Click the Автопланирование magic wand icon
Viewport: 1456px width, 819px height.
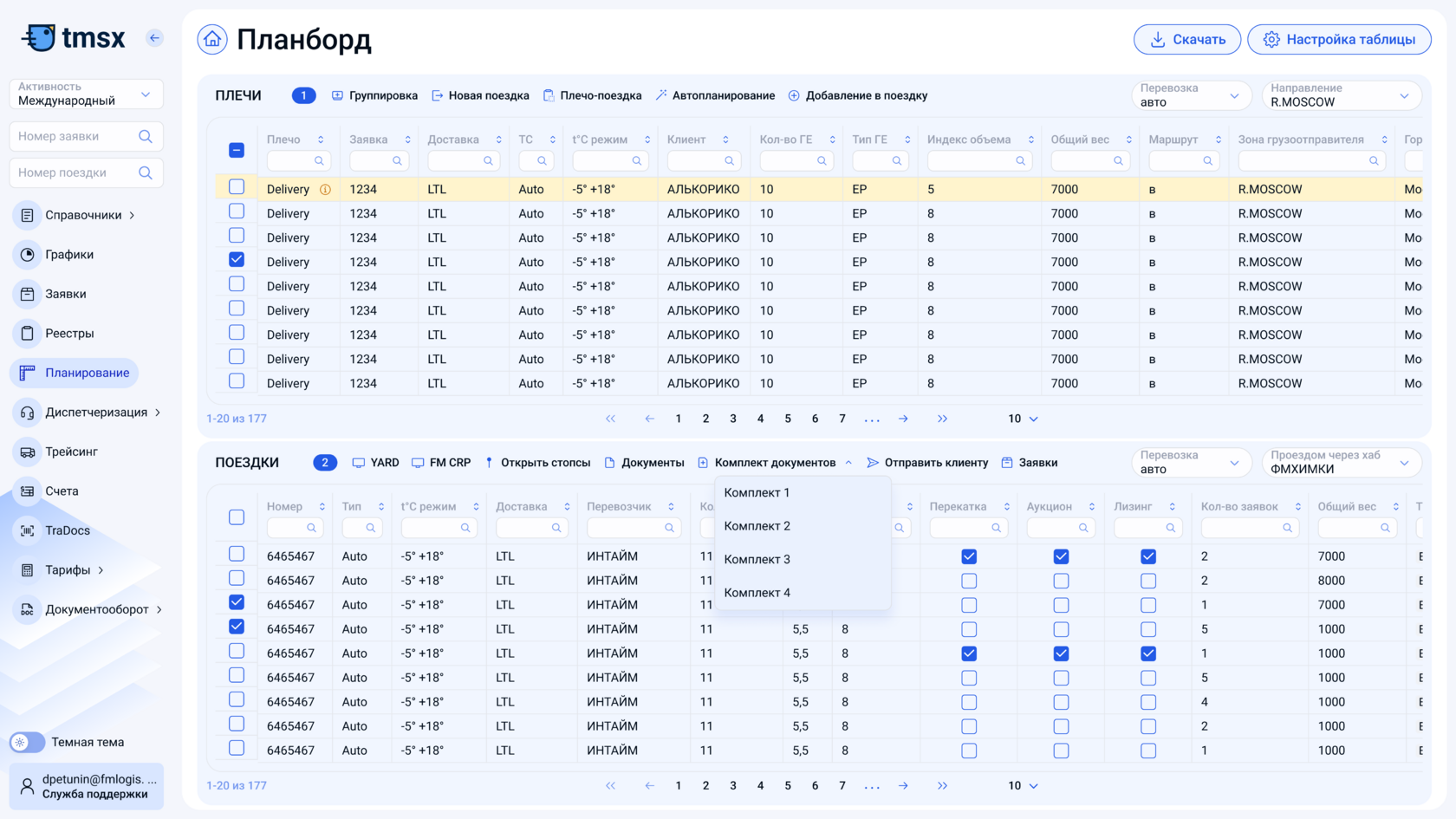pyautogui.click(x=661, y=95)
